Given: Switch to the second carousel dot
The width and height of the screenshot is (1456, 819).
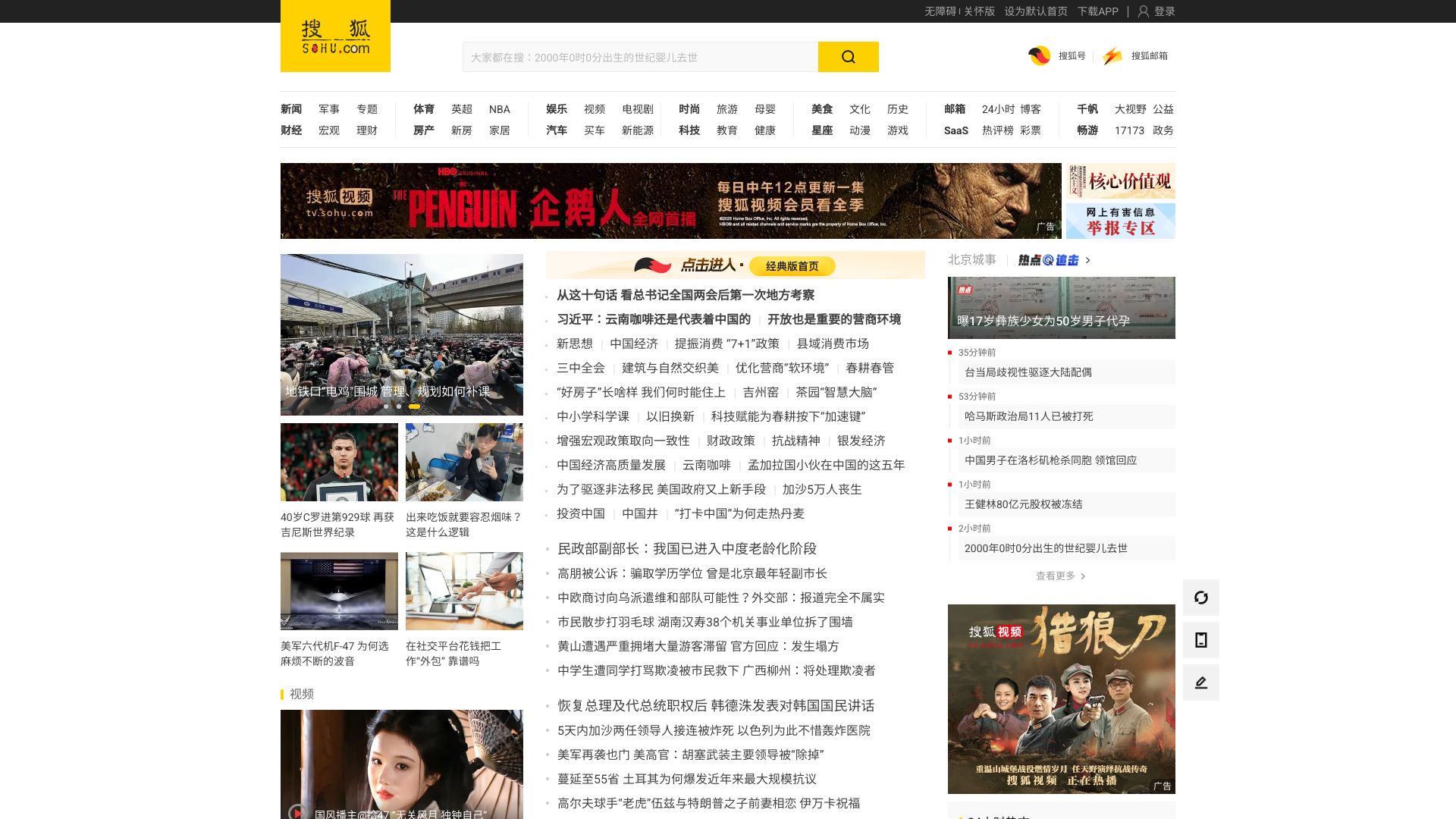Looking at the screenshot, I should [399, 406].
